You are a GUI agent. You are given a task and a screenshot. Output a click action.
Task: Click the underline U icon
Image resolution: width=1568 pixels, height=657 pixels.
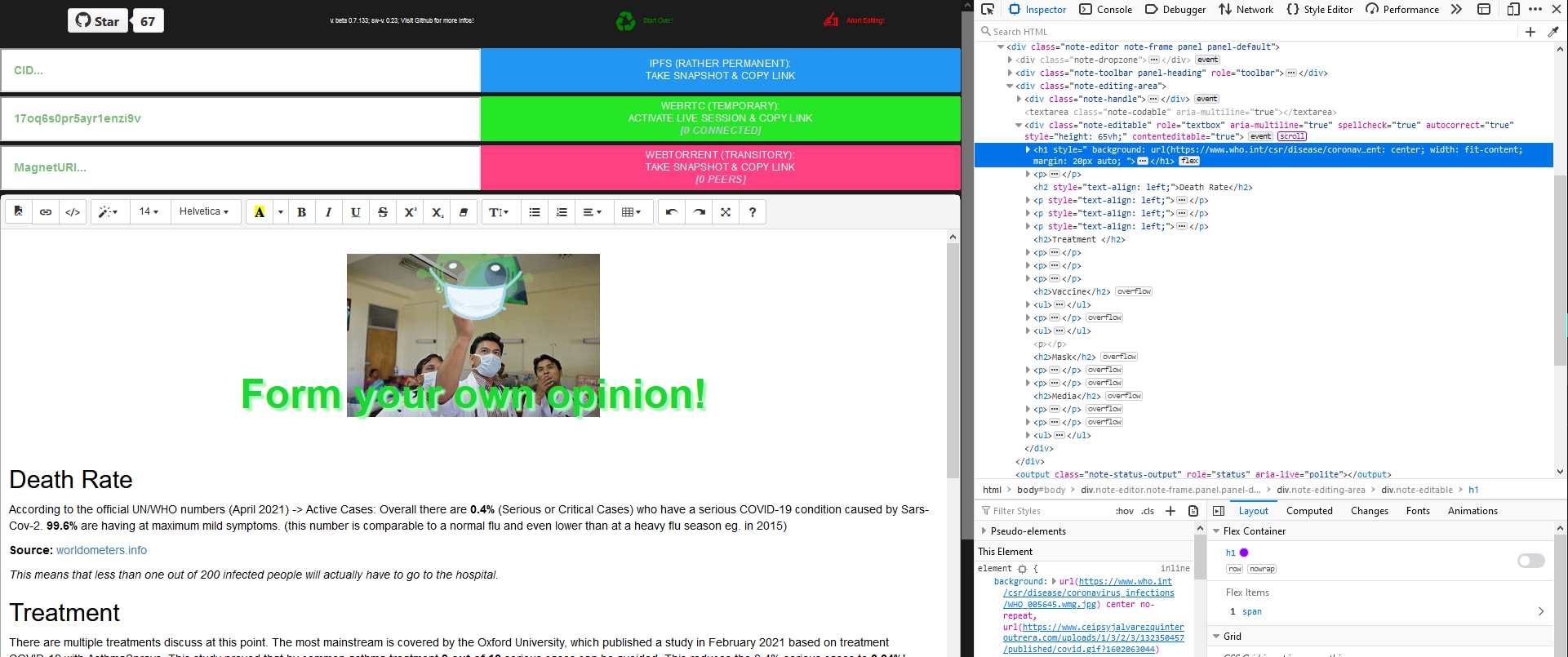click(x=355, y=212)
